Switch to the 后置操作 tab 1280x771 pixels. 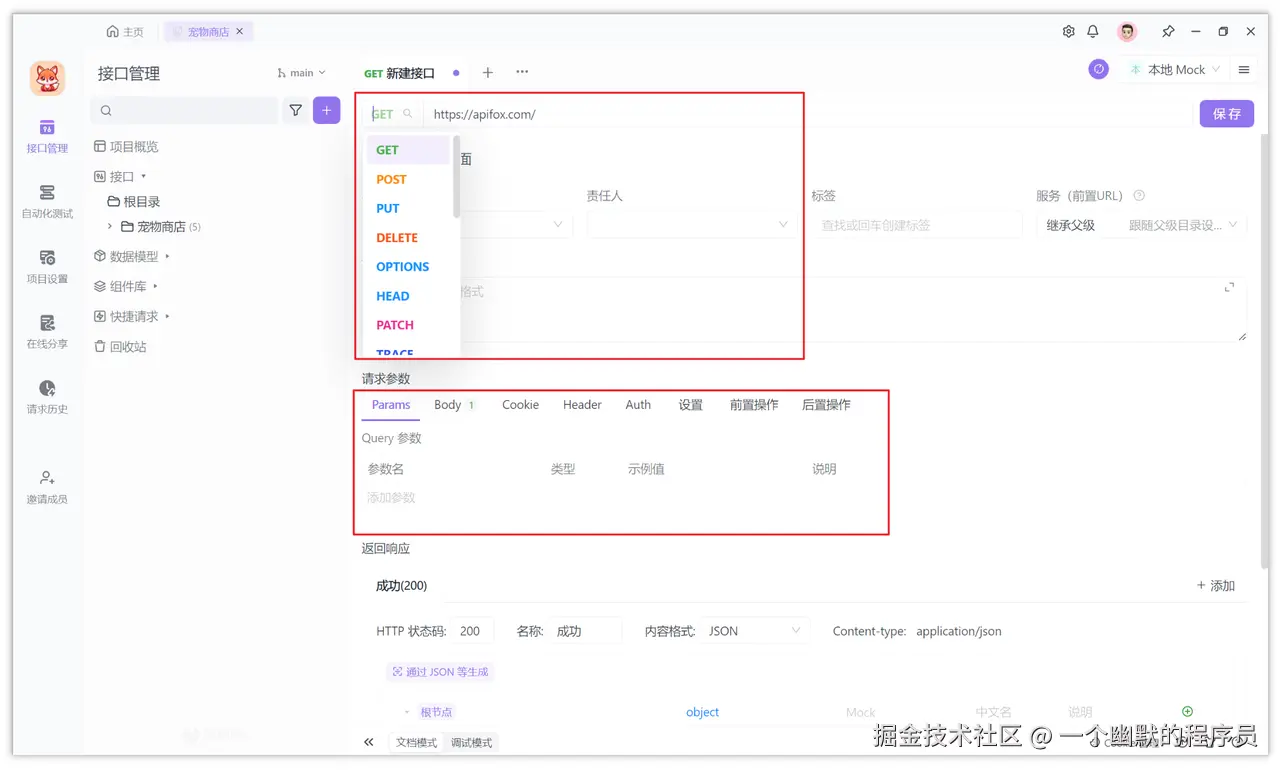click(826, 405)
